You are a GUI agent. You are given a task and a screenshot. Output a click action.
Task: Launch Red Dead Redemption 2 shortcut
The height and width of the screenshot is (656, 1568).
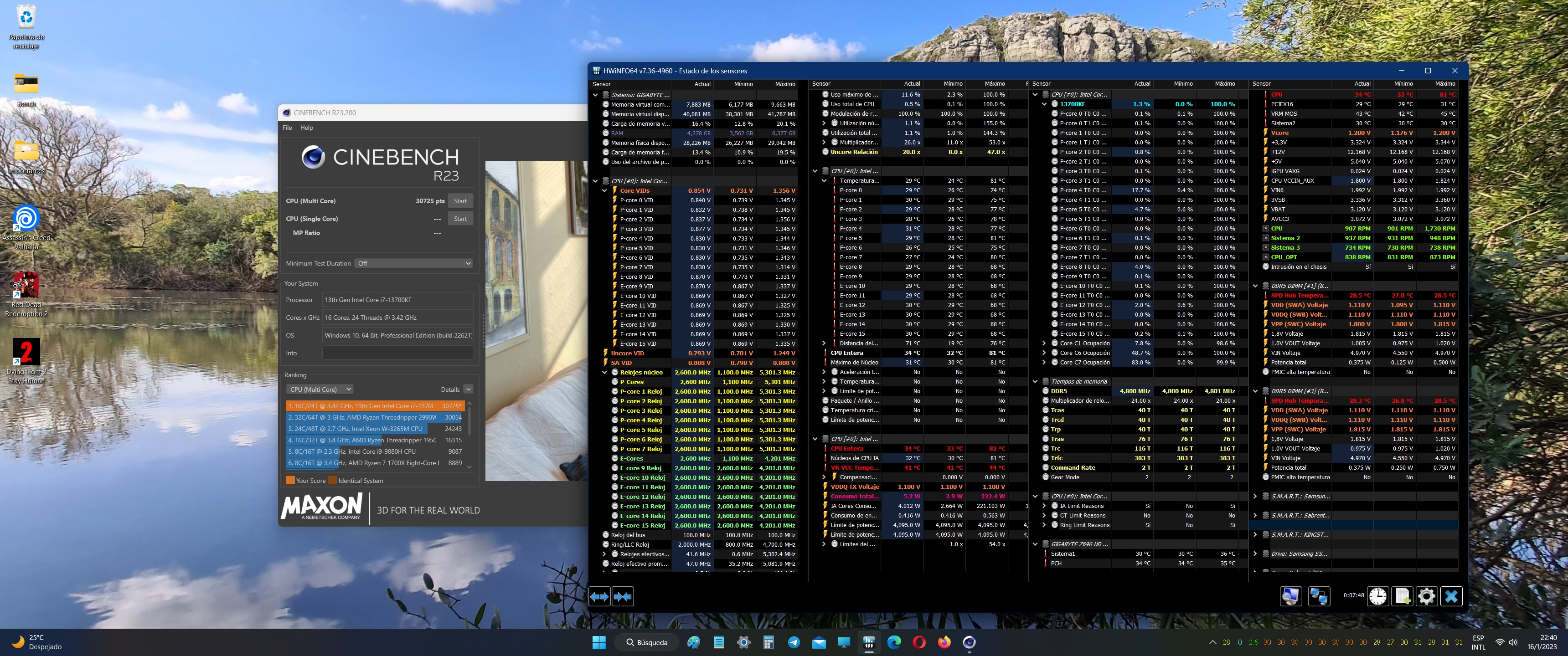tap(26, 295)
